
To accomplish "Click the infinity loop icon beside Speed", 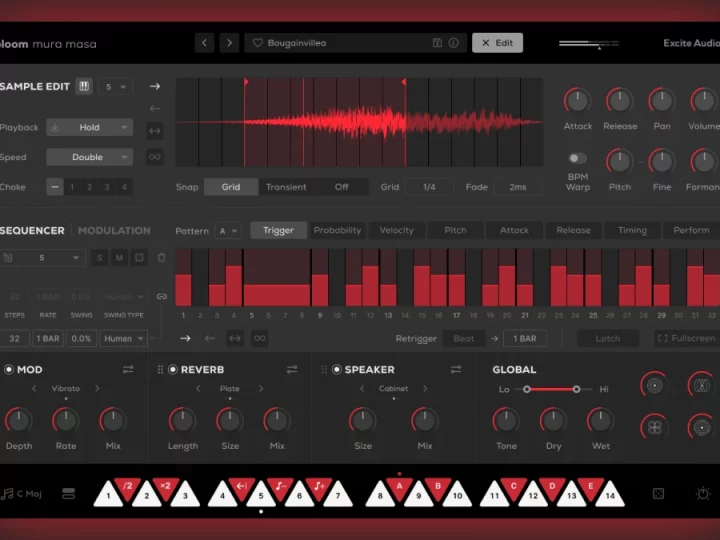I will pyautogui.click(x=155, y=157).
